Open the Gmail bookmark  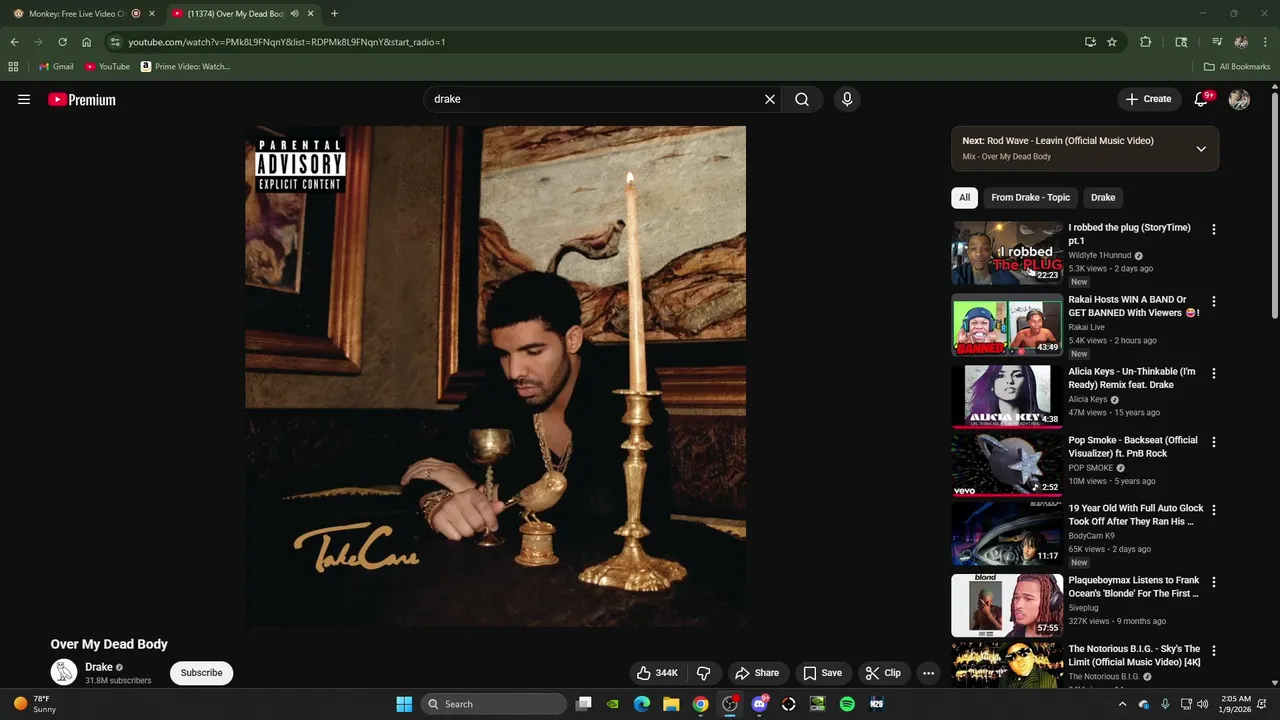[x=56, y=66]
